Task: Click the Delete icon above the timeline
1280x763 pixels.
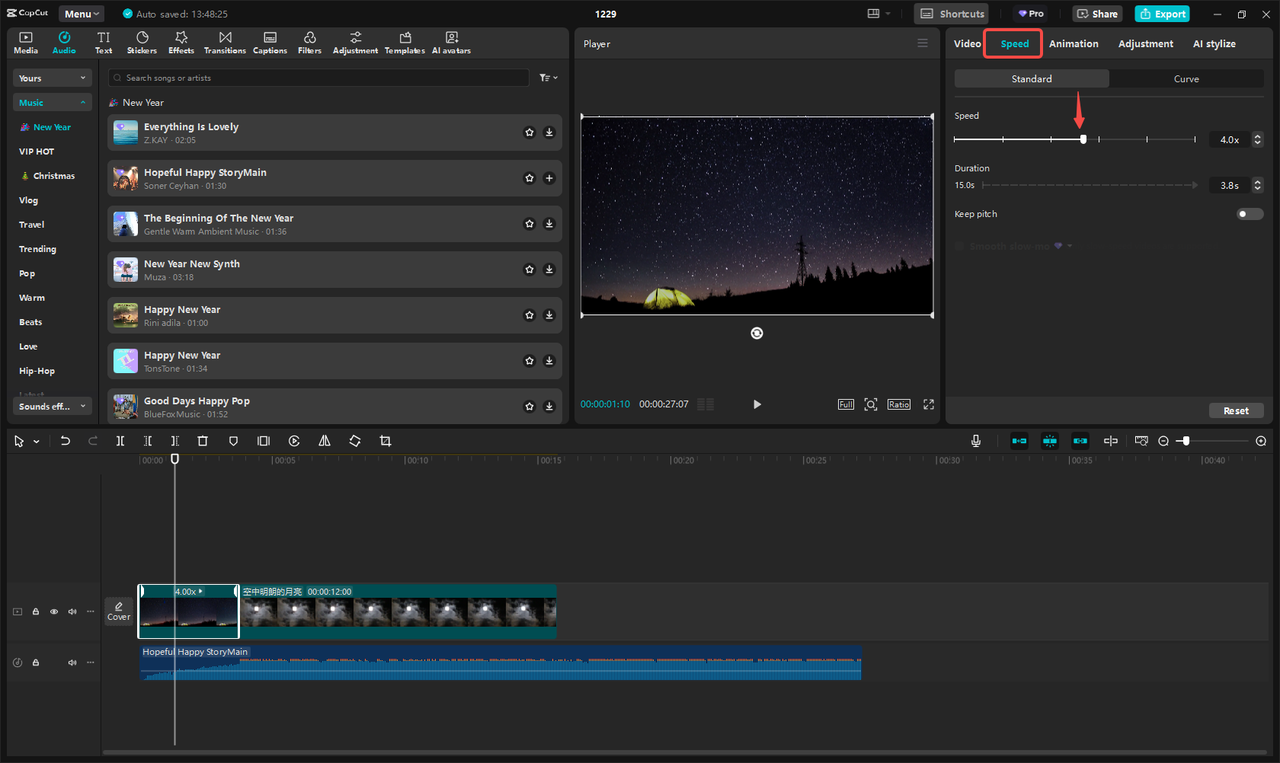Action: tap(203, 440)
